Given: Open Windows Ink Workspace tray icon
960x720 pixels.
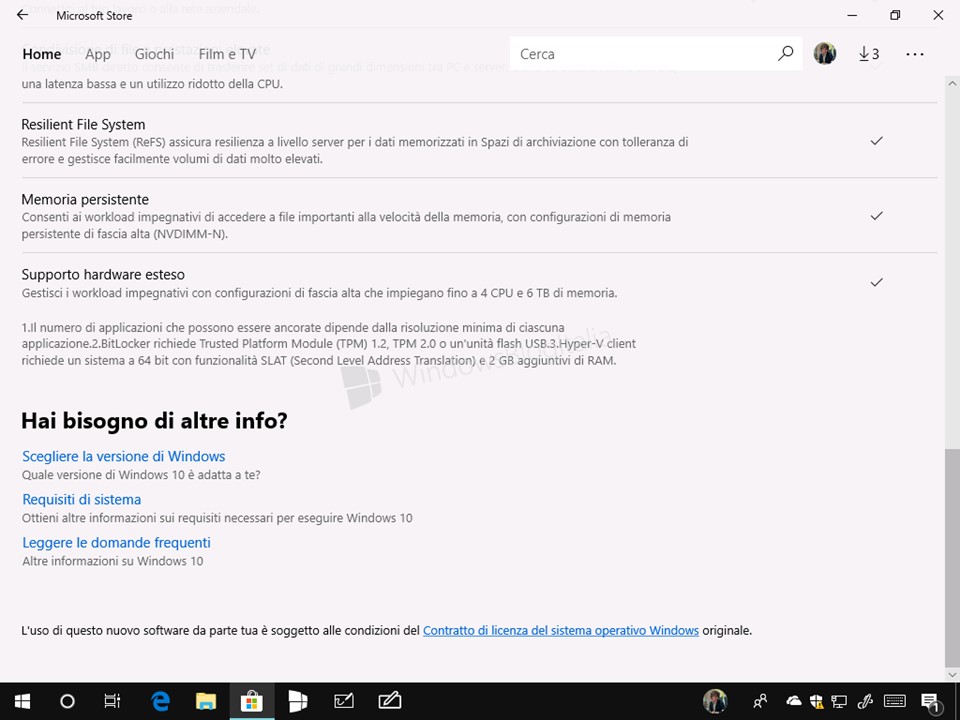Looking at the screenshot, I should [864, 701].
